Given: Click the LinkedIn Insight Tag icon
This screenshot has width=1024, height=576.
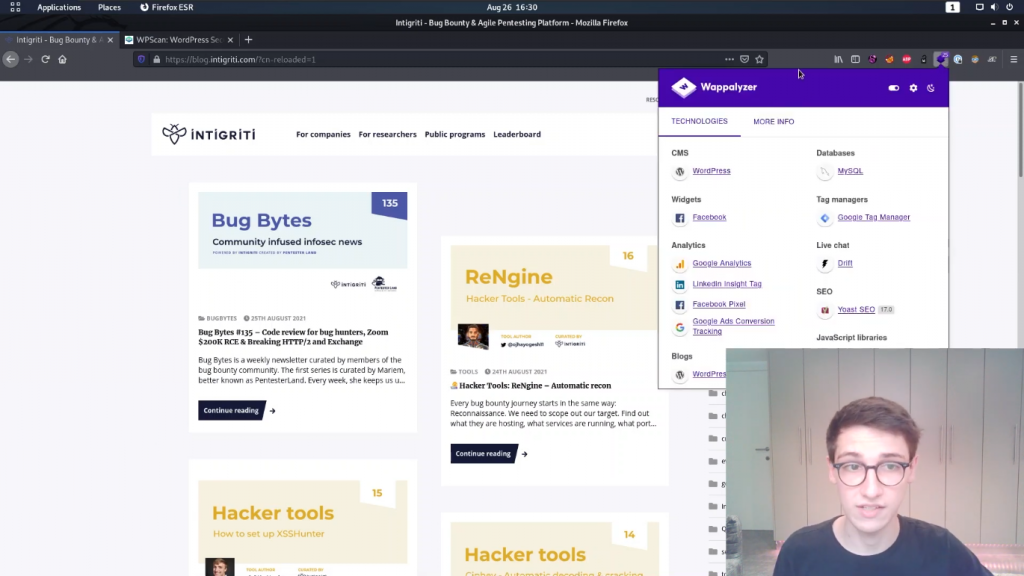Looking at the screenshot, I should click(680, 285).
